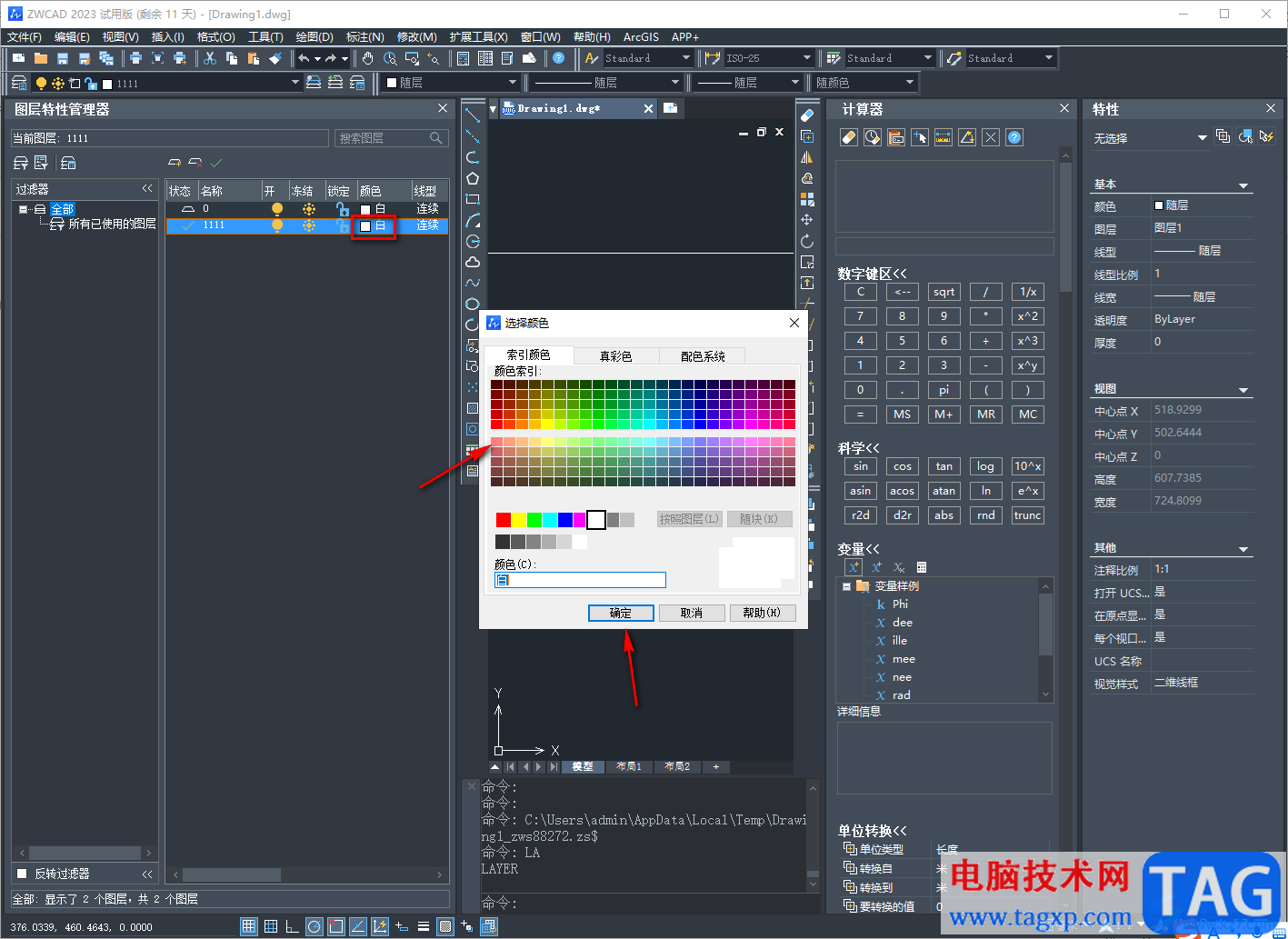Image resolution: width=1288 pixels, height=939 pixels.
Task: Click the 取消 button in color dialog
Action: click(692, 613)
